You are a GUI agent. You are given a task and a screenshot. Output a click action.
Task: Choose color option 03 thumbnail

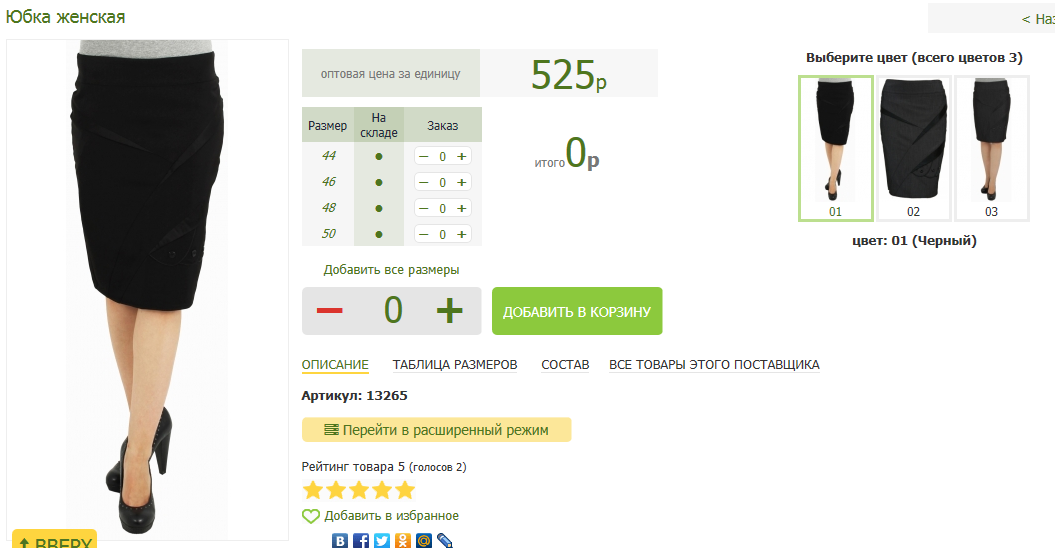pos(991,147)
